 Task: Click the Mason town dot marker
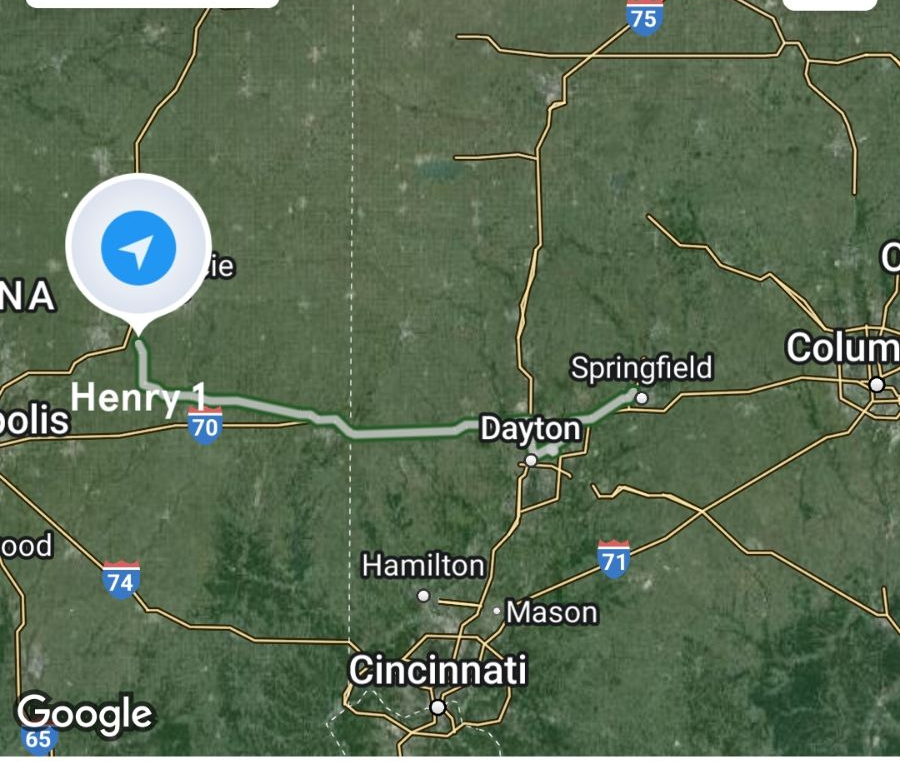click(497, 611)
